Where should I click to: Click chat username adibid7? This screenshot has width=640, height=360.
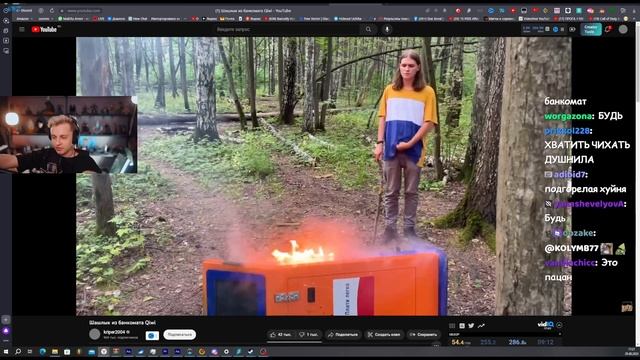pyautogui.click(x=569, y=174)
